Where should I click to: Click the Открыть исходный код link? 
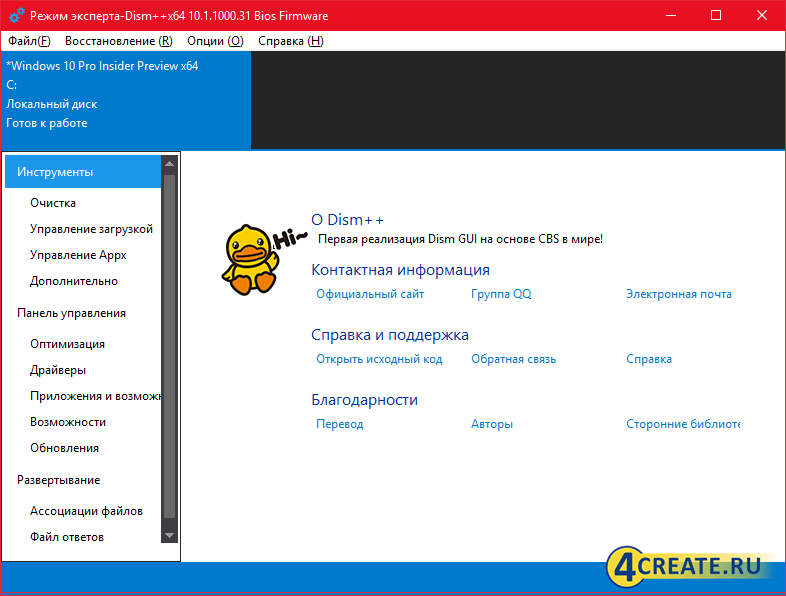click(379, 359)
